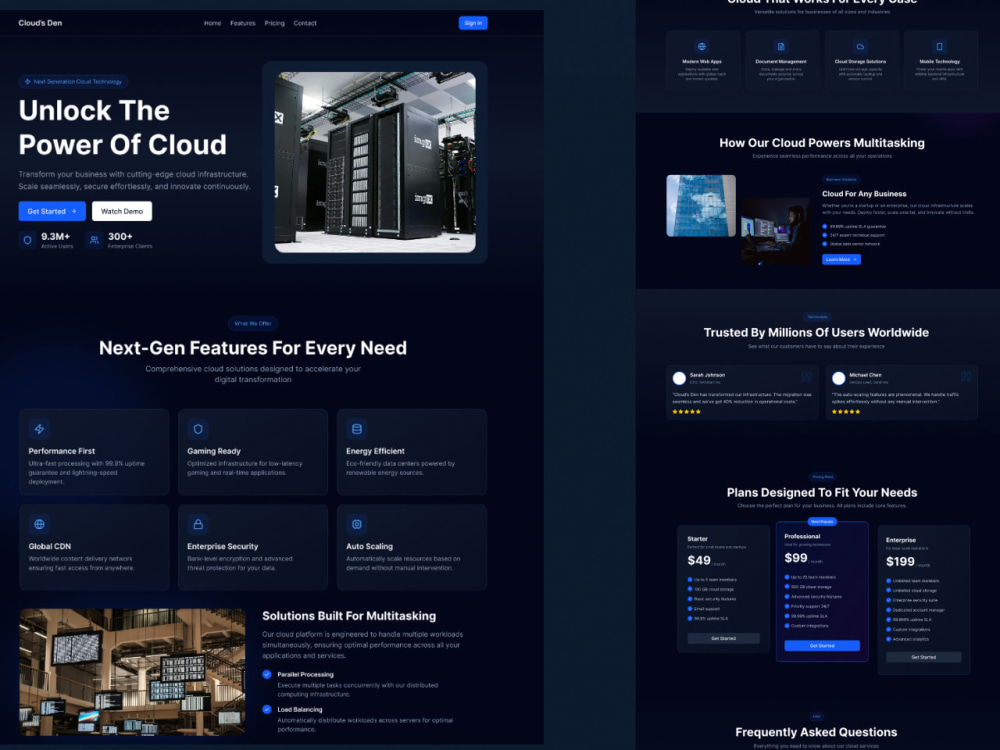Click the Next Generation Cloud Technology badge

73,82
